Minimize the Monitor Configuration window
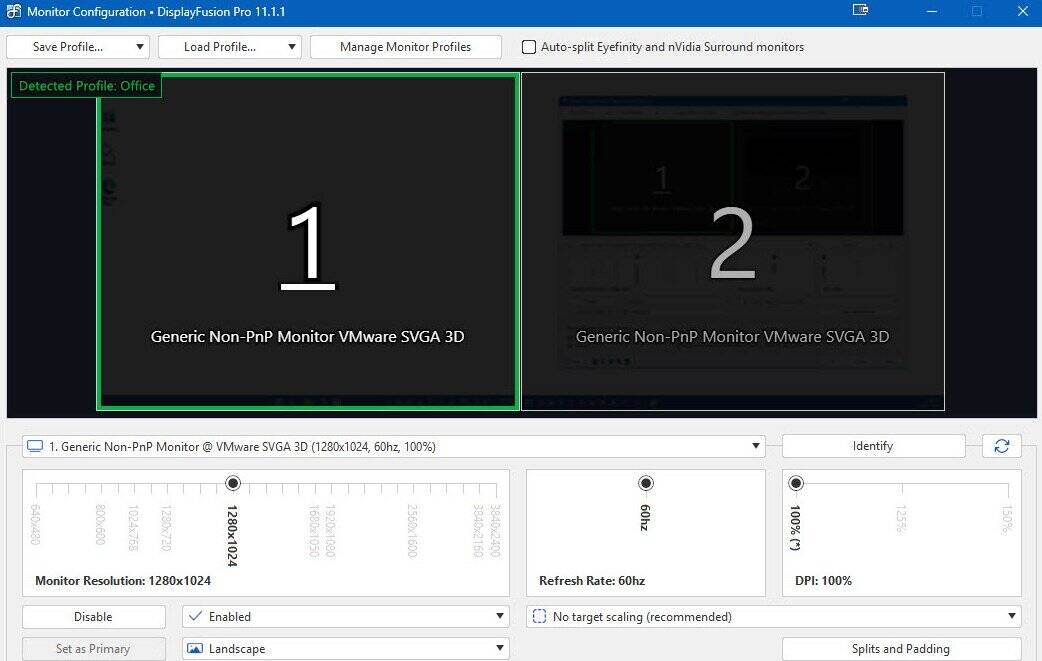1042x661 pixels. (932, 12)
